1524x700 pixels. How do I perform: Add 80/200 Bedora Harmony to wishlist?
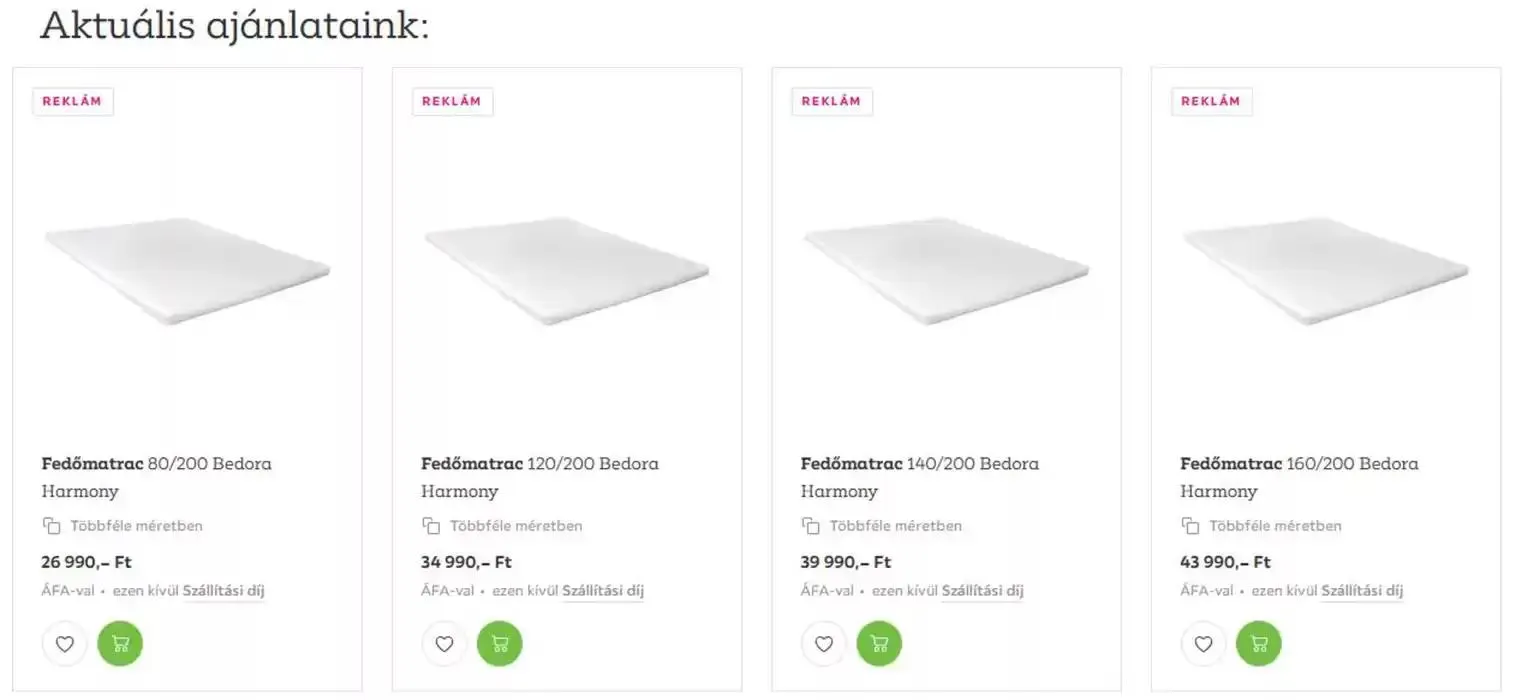coord(65,644)
